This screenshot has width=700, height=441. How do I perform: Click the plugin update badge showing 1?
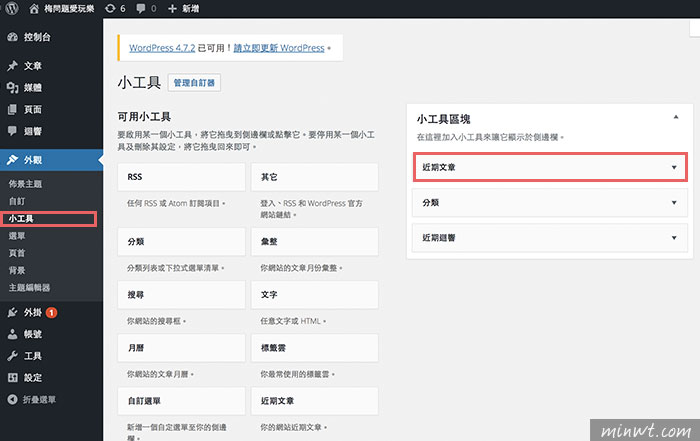(51, 312)
